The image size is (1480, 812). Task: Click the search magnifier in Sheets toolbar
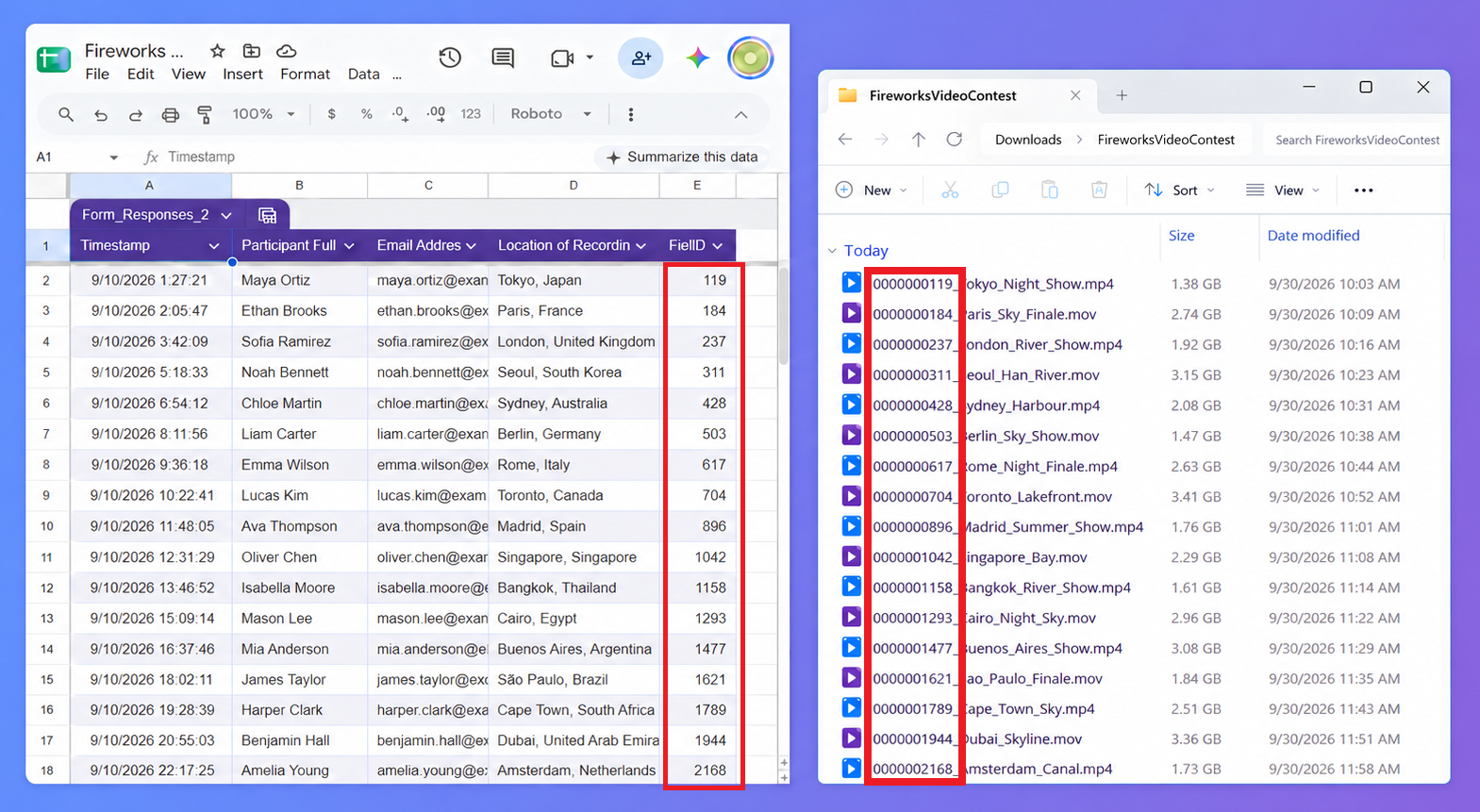(x=66, y=114)
